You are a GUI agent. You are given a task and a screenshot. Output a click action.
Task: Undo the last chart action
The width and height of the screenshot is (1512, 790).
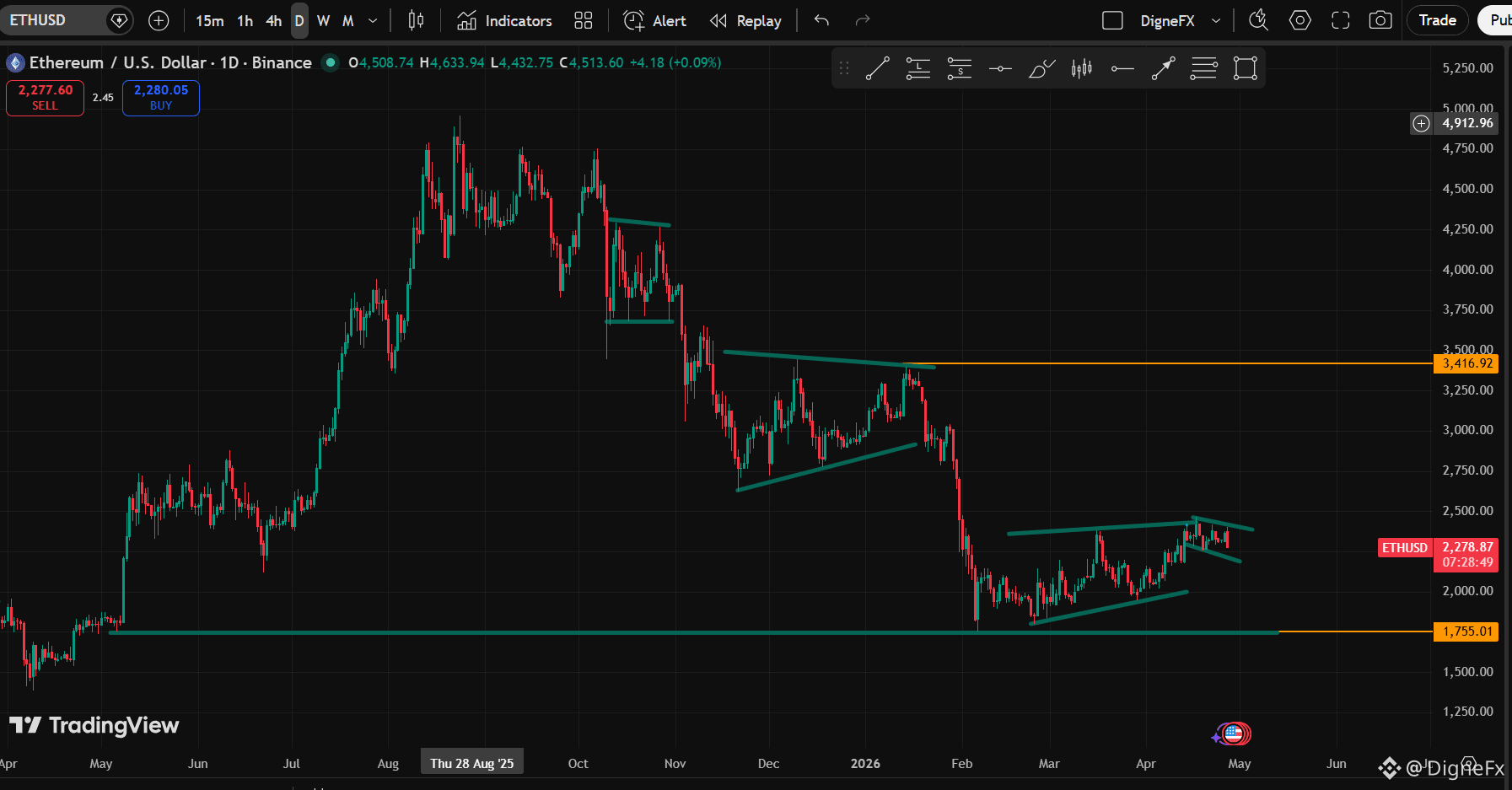(x=822, y=20)
